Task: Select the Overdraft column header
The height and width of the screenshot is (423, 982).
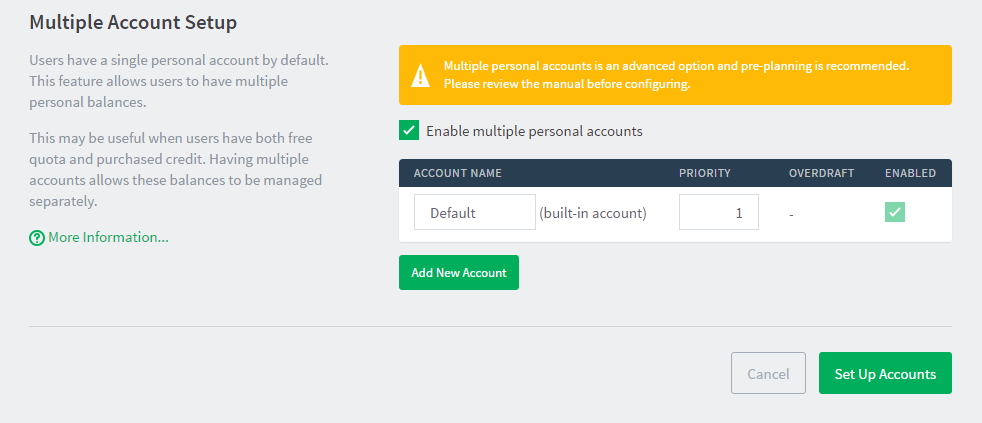Action: [821, 173]
